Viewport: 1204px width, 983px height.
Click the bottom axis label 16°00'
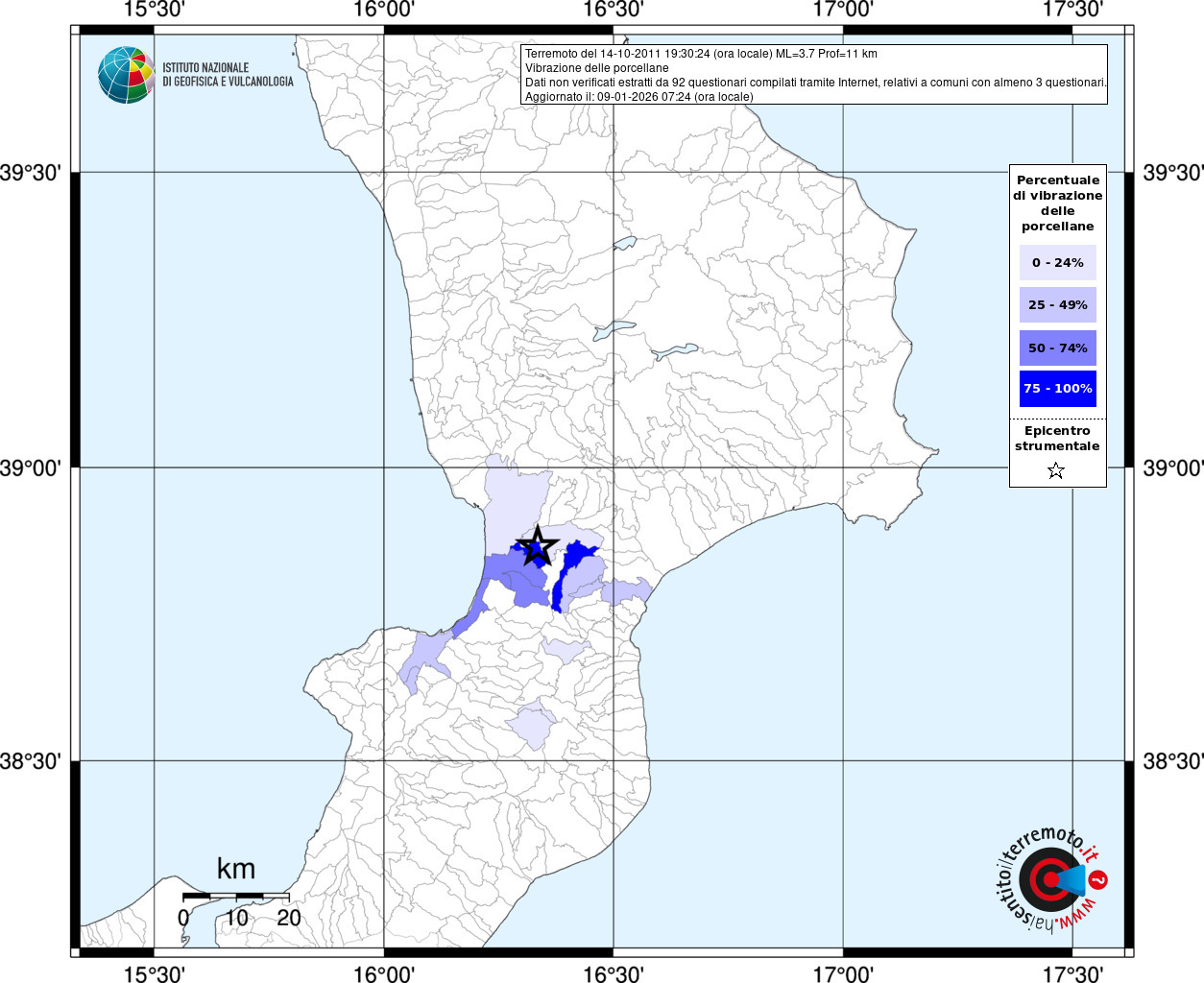384,974
